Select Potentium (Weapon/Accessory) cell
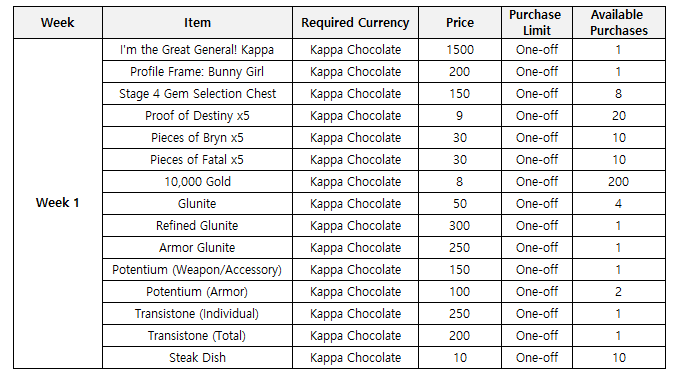Image resolution: width=679 pixels, height=375 pixels. [x=197, y=270]
